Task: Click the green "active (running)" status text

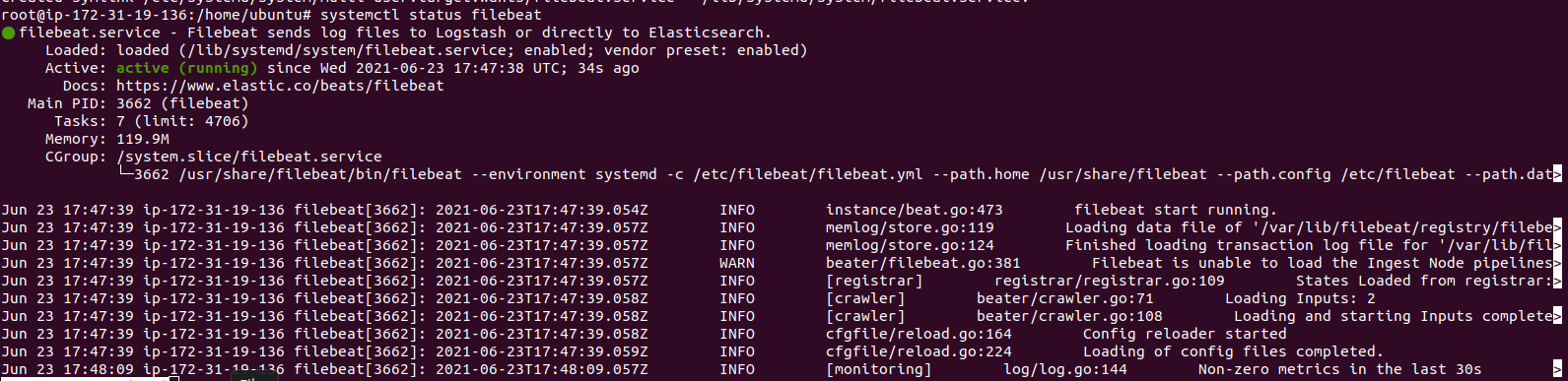Action: point(187,68)
